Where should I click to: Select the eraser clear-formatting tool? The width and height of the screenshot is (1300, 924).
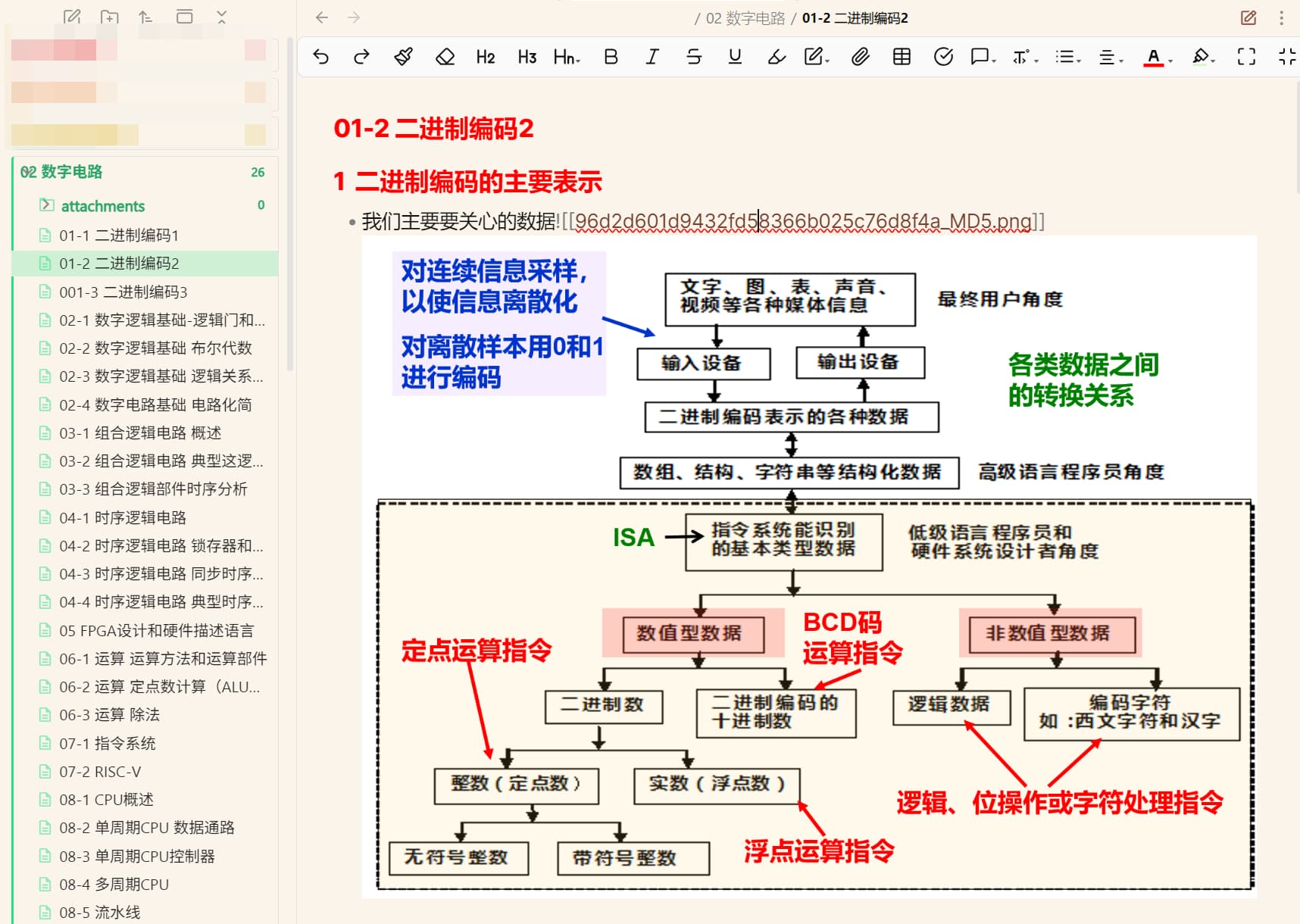point(445,57)
